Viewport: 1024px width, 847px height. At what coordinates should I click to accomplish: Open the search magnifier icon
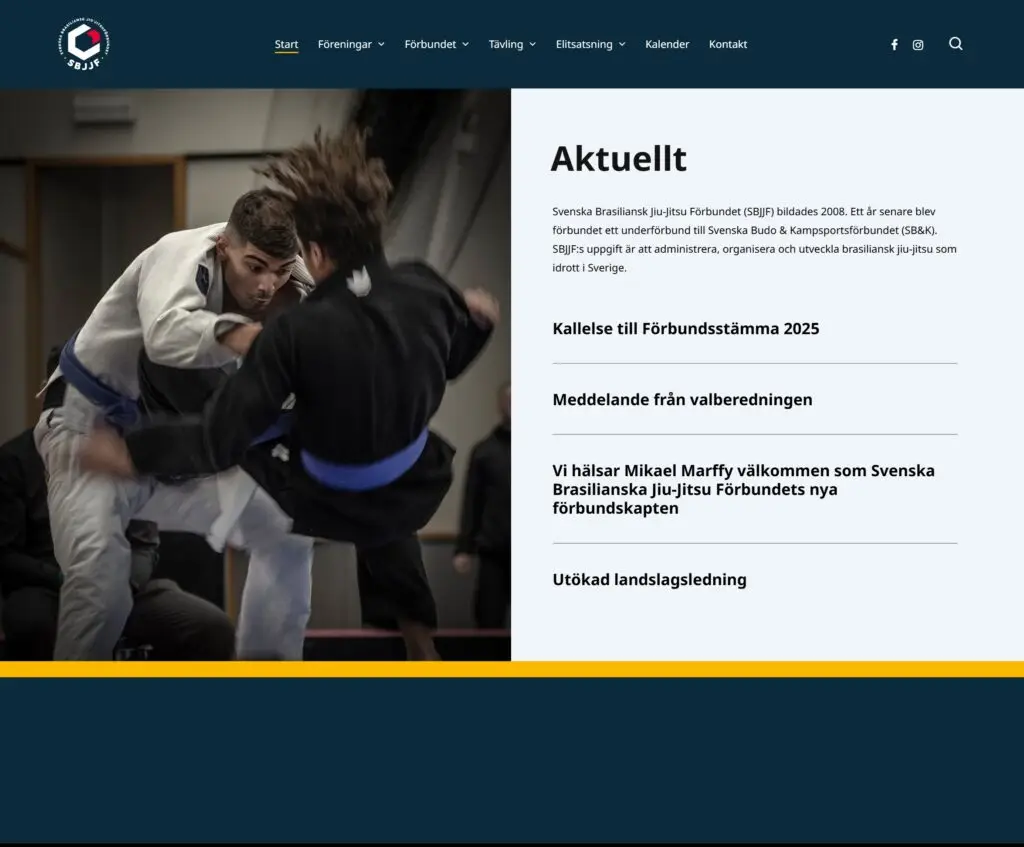tap(955, 44)
